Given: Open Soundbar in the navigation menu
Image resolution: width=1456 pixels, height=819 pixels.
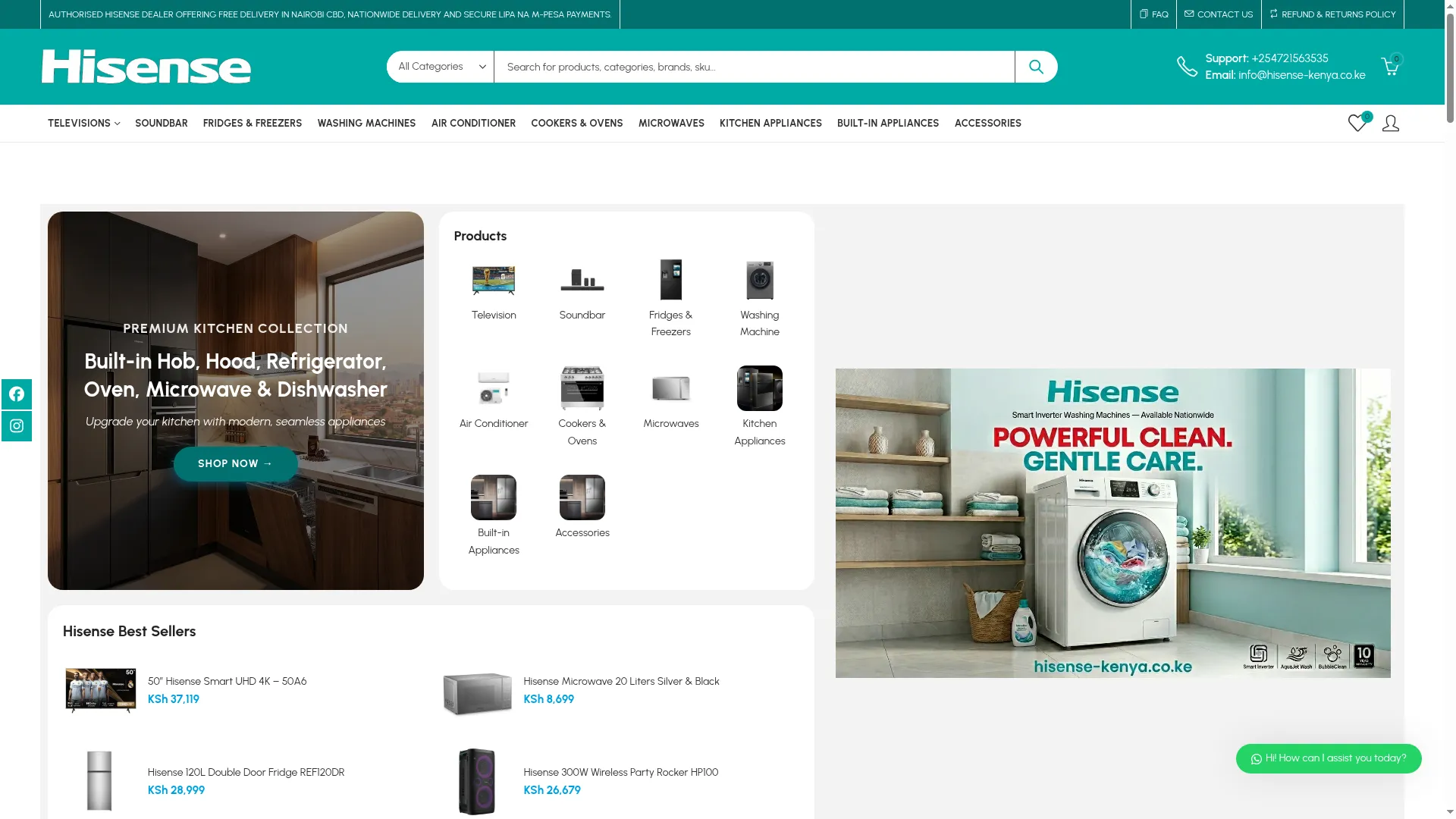Looking at the screenshot, I should pos(162,123).
